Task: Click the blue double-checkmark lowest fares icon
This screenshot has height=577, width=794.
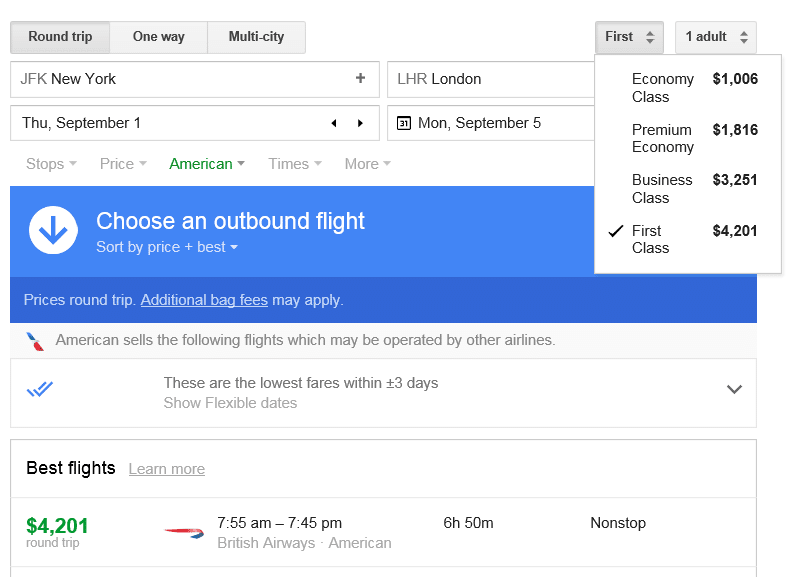Action: [40, 389]
